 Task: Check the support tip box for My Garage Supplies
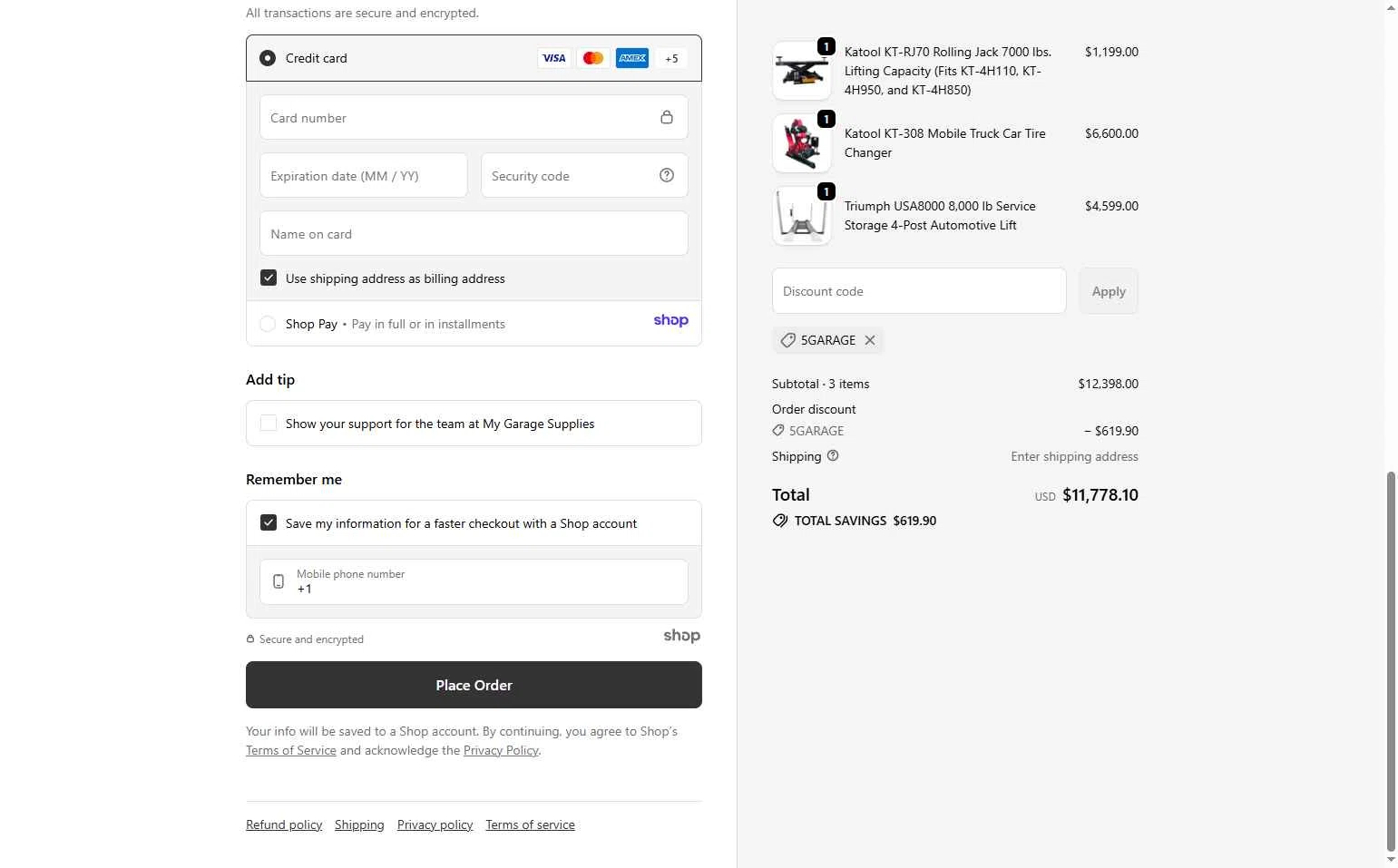click(269, 423)
